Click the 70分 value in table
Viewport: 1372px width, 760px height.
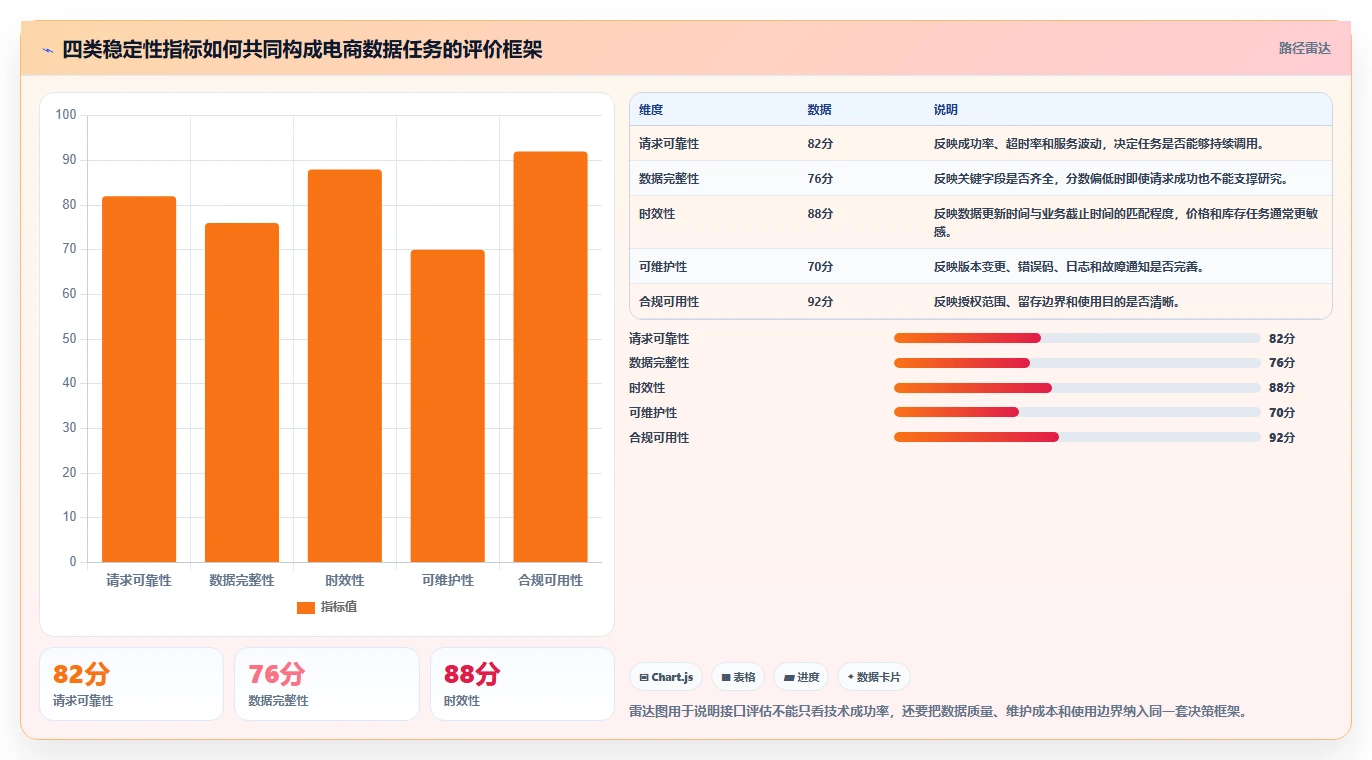[x=820, y=267]
